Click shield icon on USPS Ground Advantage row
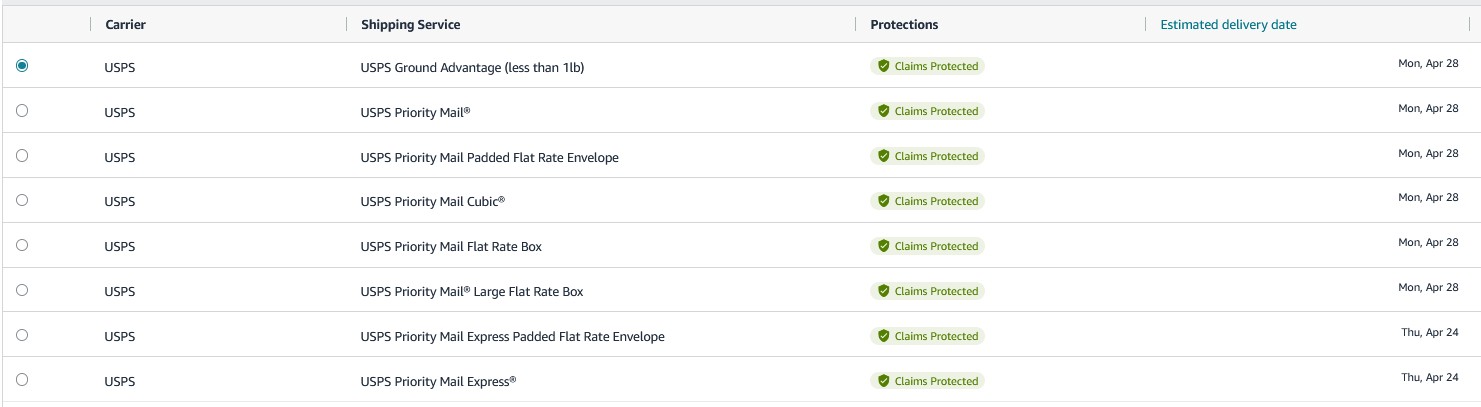The height and width of the screenshot is (407, 1481). [883, 66]
